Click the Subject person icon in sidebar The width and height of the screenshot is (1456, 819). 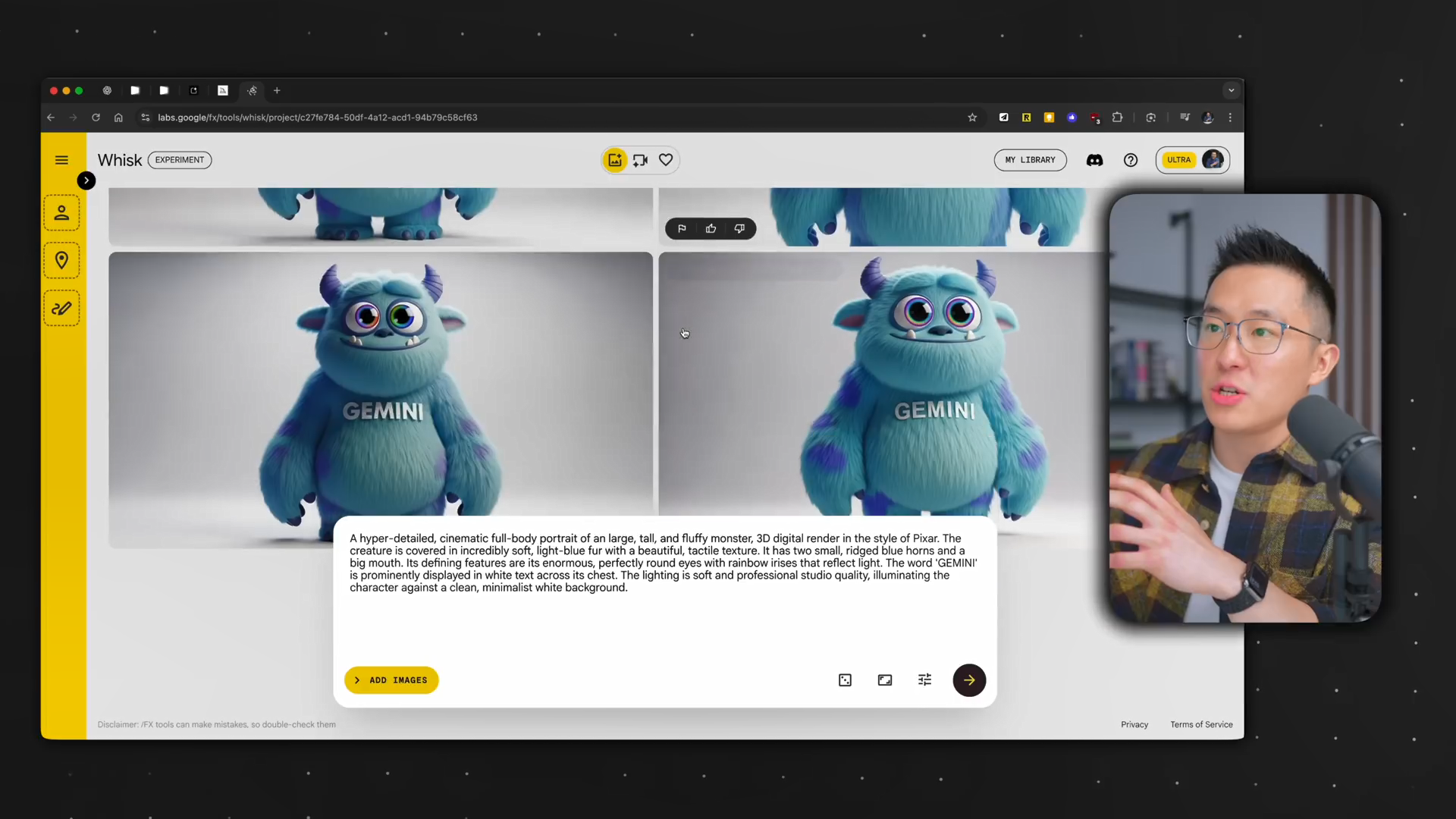point(61,213)
